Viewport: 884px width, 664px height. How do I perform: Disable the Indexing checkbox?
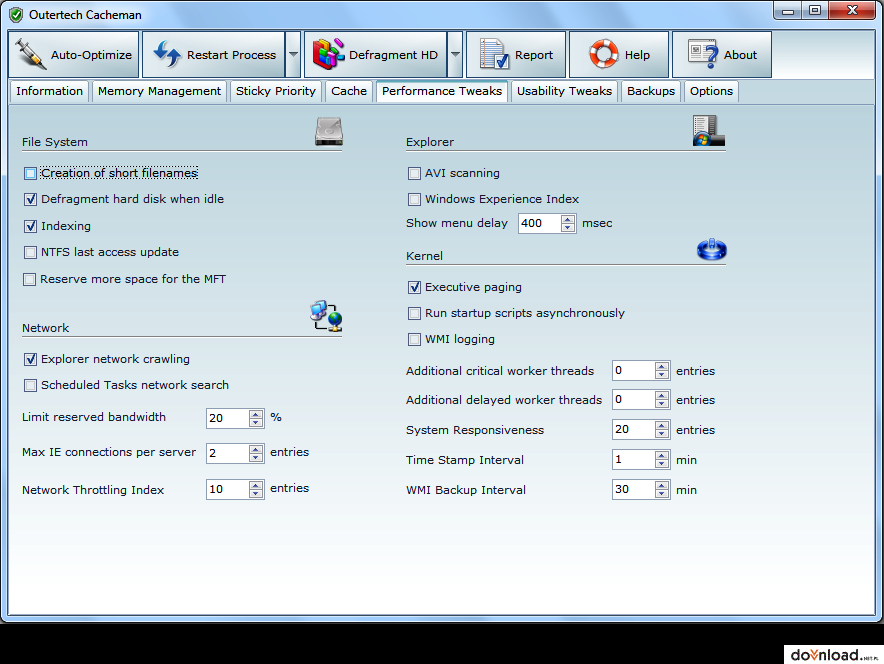point(30,227)
